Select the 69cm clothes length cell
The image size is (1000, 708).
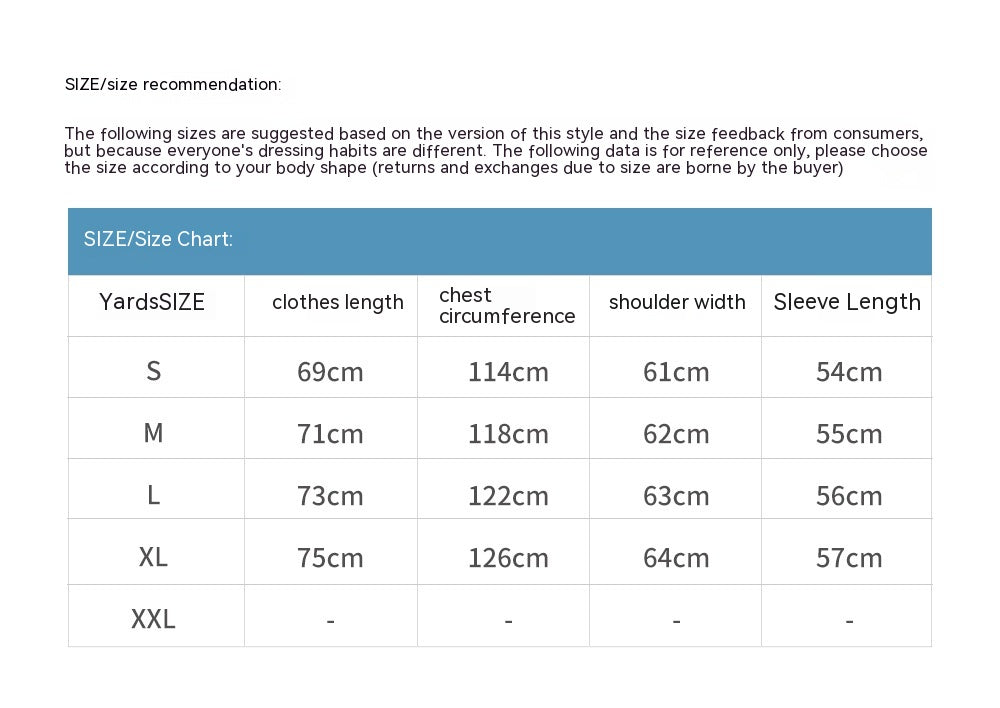click(x=330, y=372)
